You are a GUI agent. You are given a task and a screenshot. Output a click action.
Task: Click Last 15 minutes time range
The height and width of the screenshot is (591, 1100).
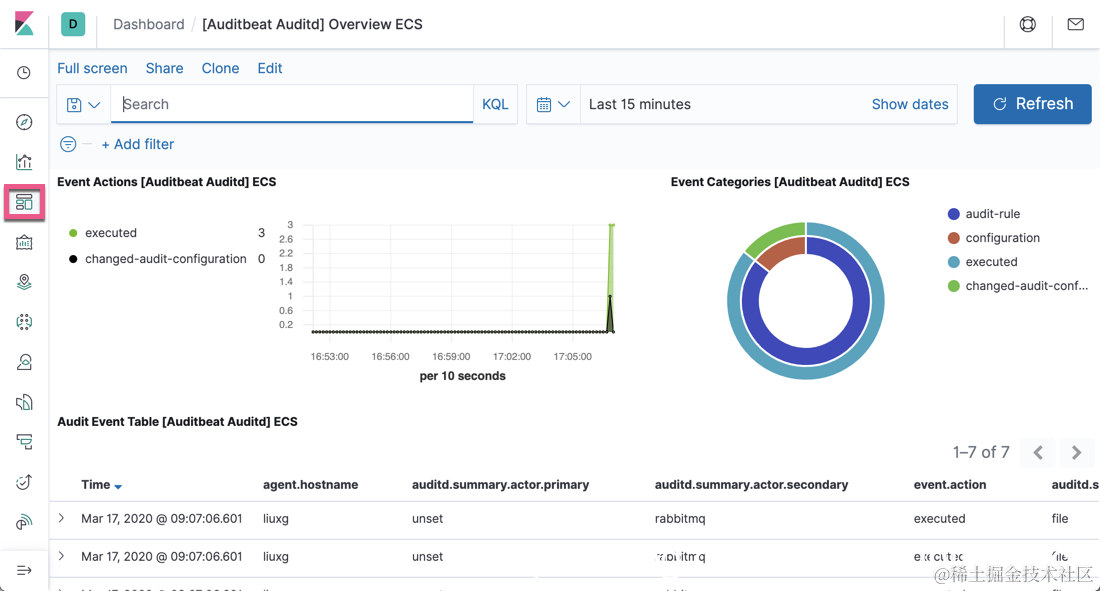pyautogui.click(x=640, y=104)
